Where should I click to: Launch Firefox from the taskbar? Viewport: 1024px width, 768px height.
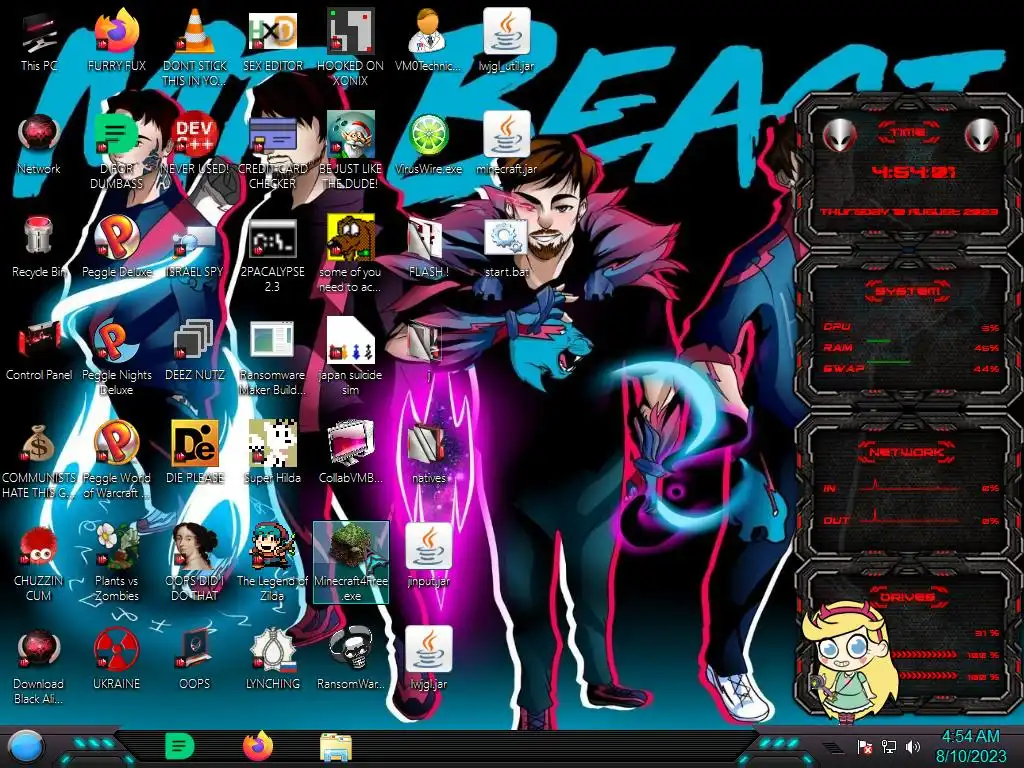[x=258, y=746]
